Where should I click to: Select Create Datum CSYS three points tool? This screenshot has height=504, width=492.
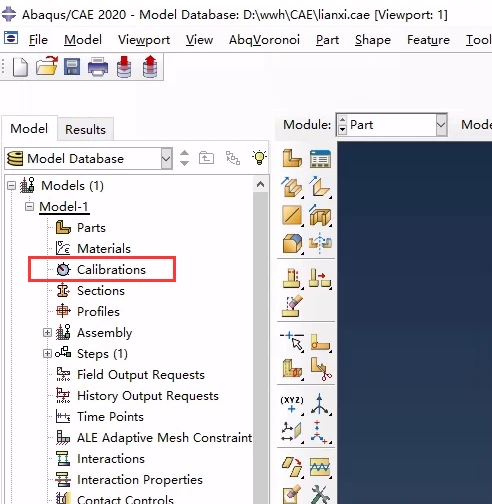pos(320,432)
